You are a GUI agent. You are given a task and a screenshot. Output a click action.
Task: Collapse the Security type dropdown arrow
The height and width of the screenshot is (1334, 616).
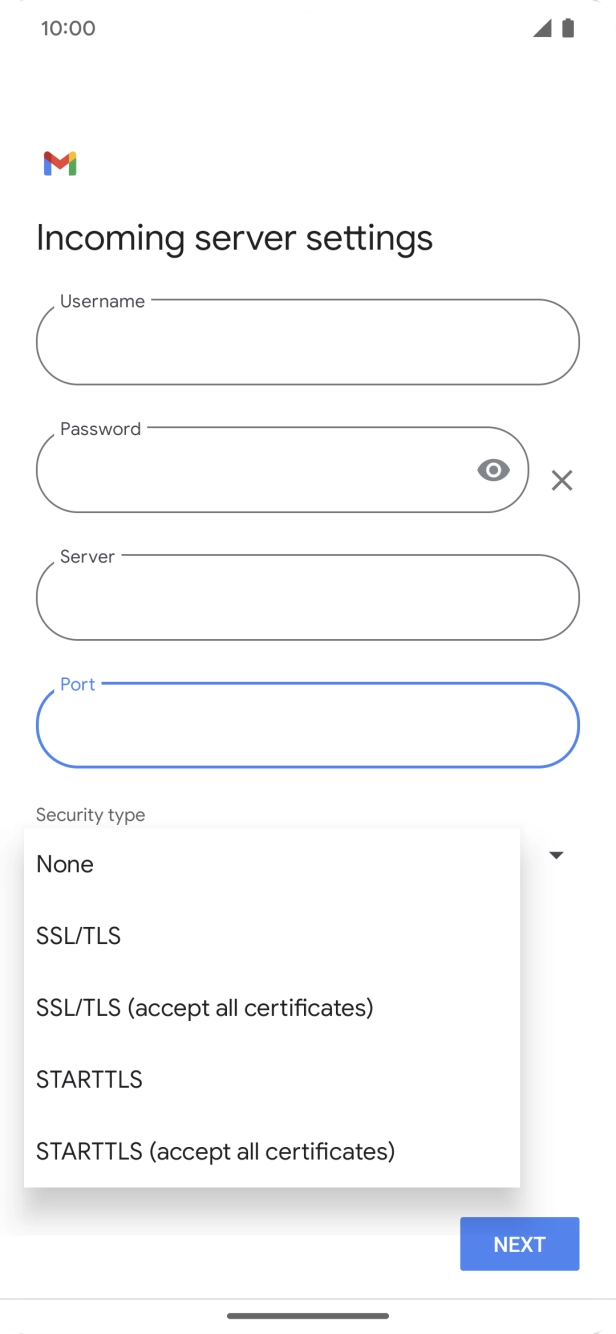click(x=557, y=855)
